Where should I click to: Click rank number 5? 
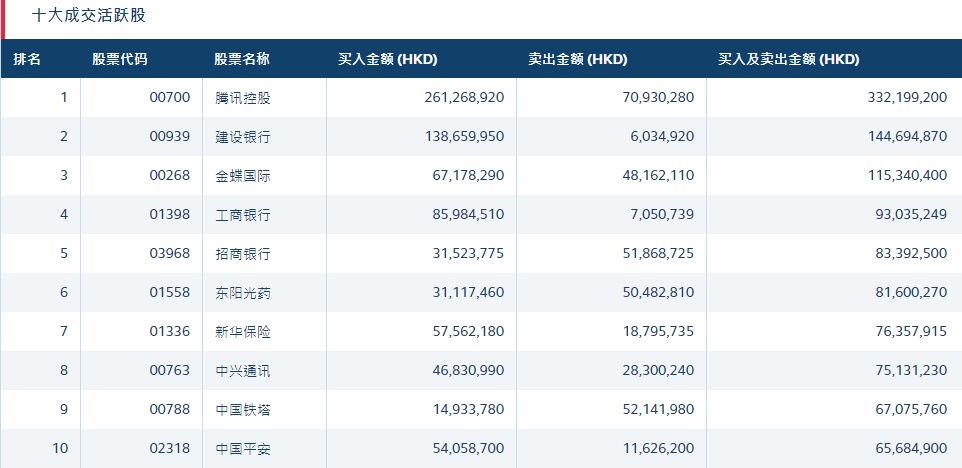point(64,253)
